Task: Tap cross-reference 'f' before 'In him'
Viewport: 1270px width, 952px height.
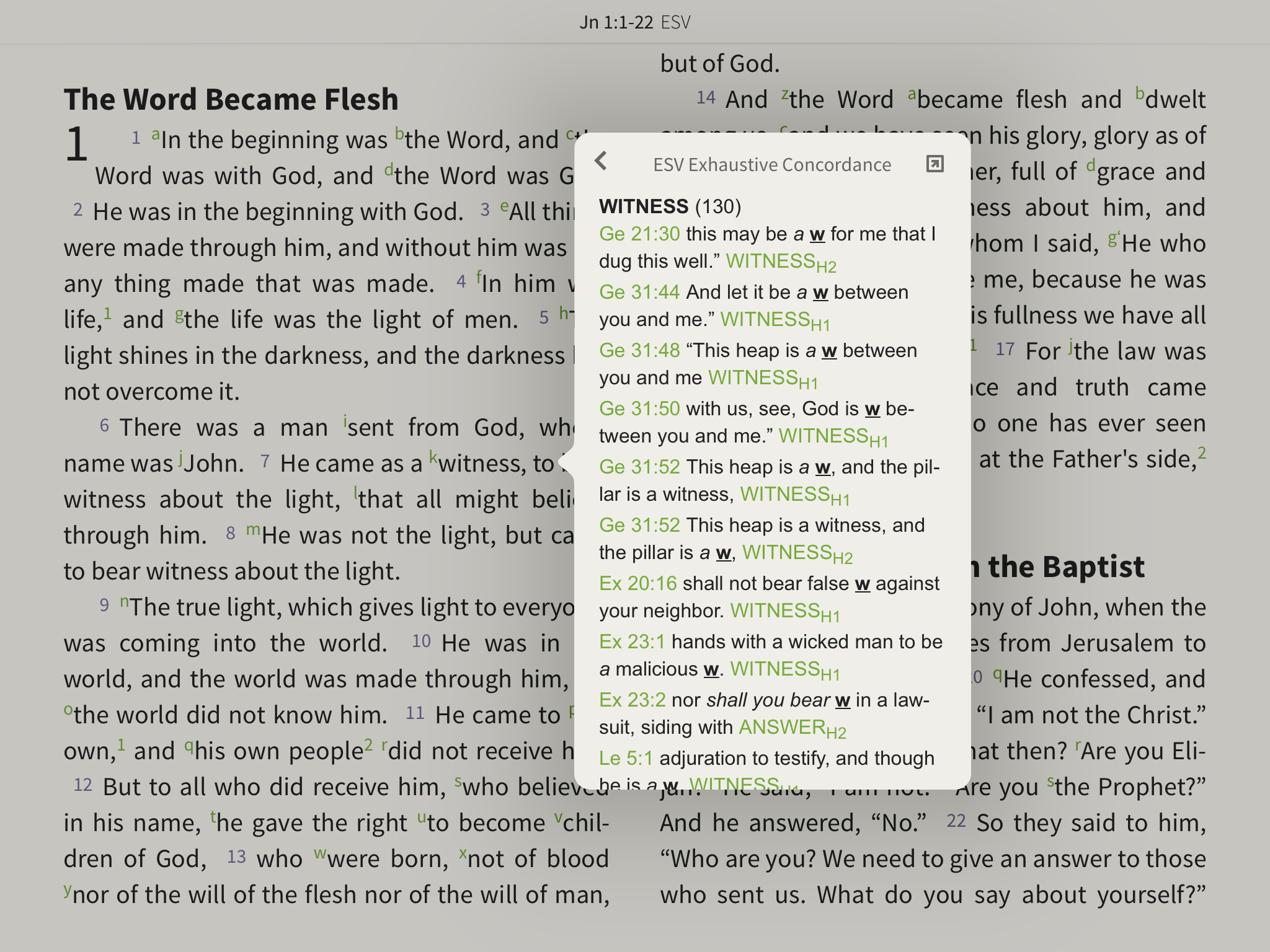Action: pyautogui.click(x=479, y=276)
